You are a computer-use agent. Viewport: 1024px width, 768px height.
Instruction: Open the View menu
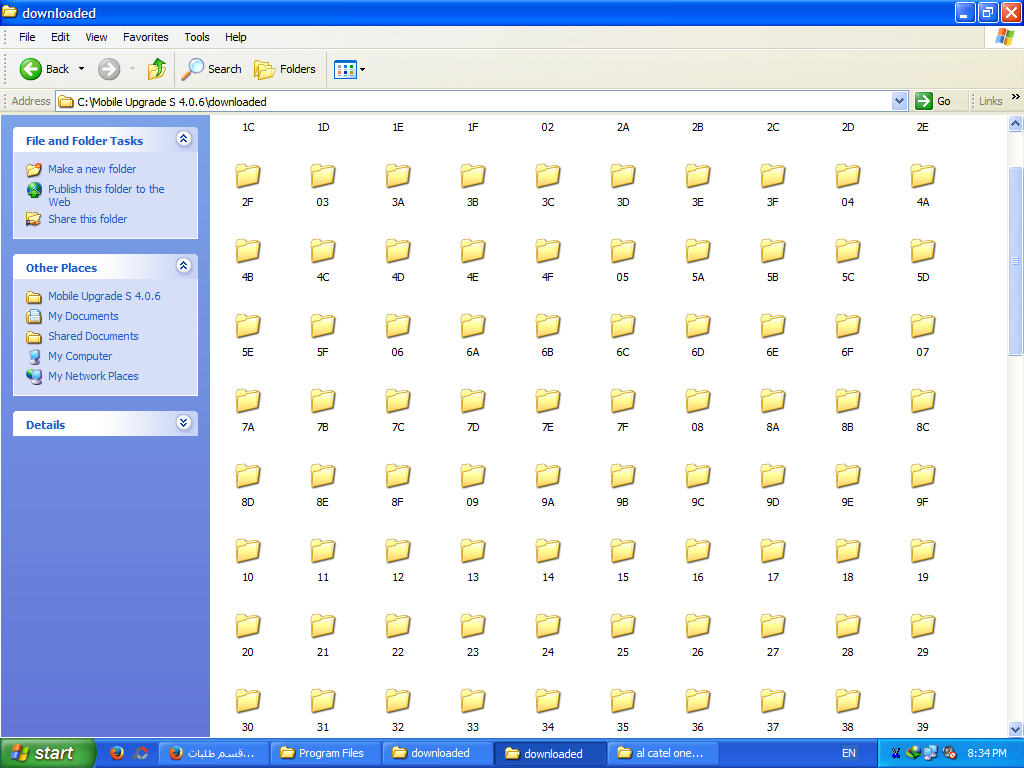click(x=96, y=37)
